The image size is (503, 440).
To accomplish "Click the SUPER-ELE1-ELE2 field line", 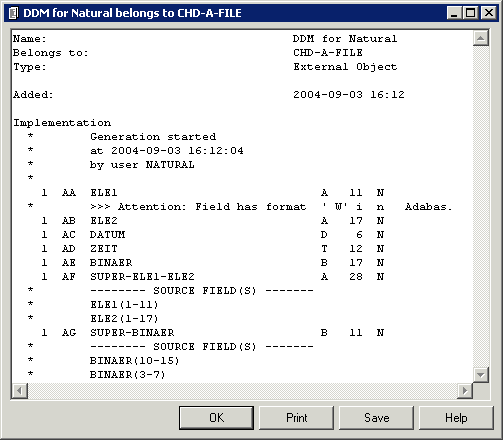I will (x=213, y=277).
